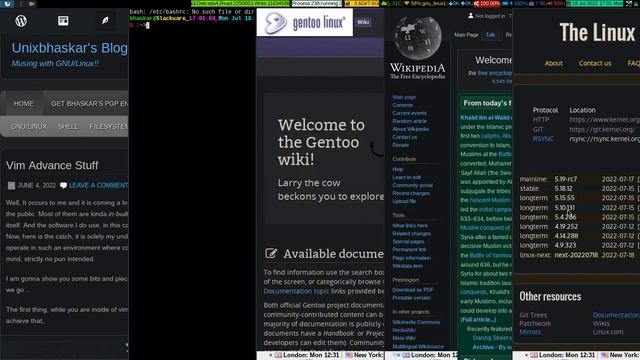Open the WordPress logo menu in the blog
Viewport: 640px width, 360px height.
21,20
